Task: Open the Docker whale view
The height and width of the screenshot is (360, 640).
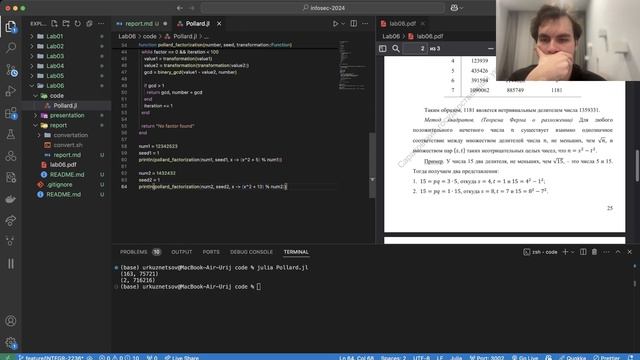Action: coord(11,199)
